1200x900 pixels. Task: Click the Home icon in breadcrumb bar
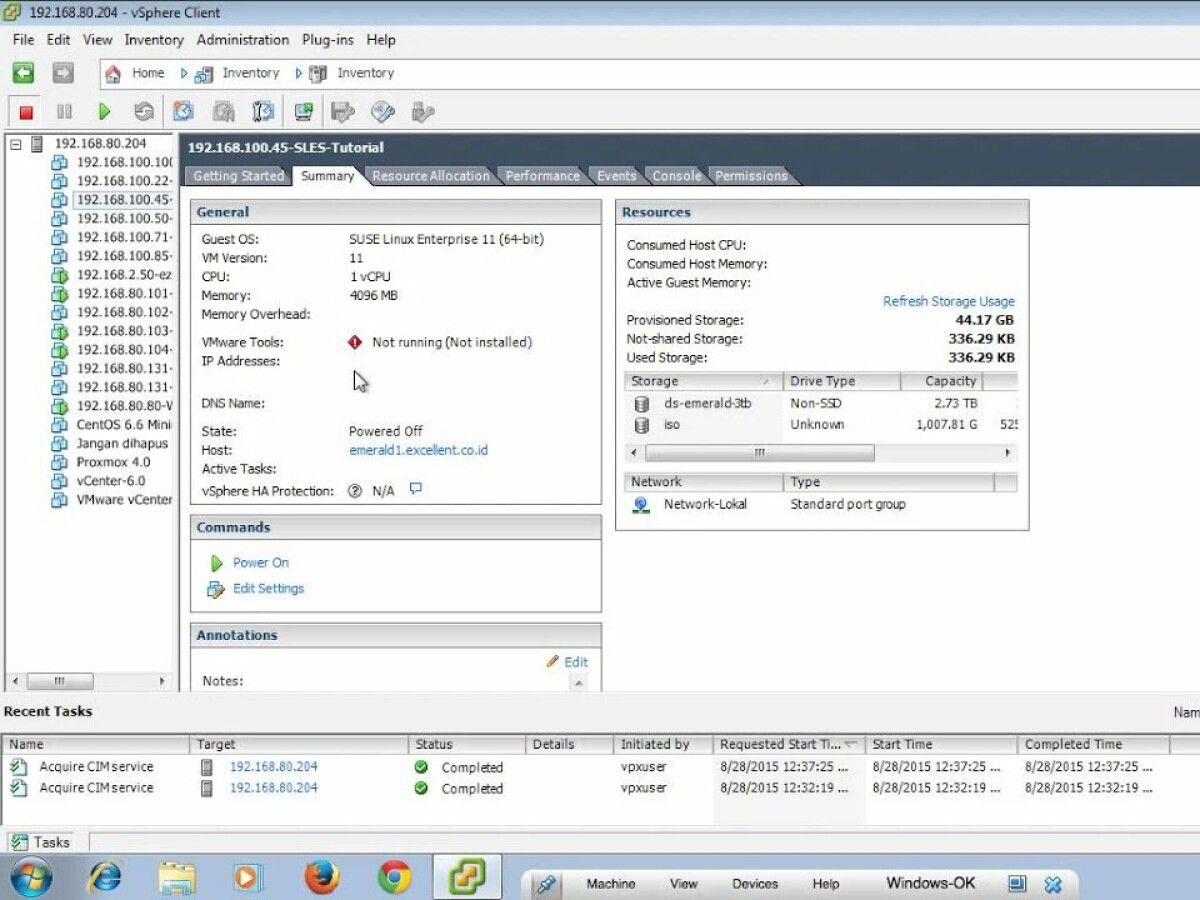[113, 73]
